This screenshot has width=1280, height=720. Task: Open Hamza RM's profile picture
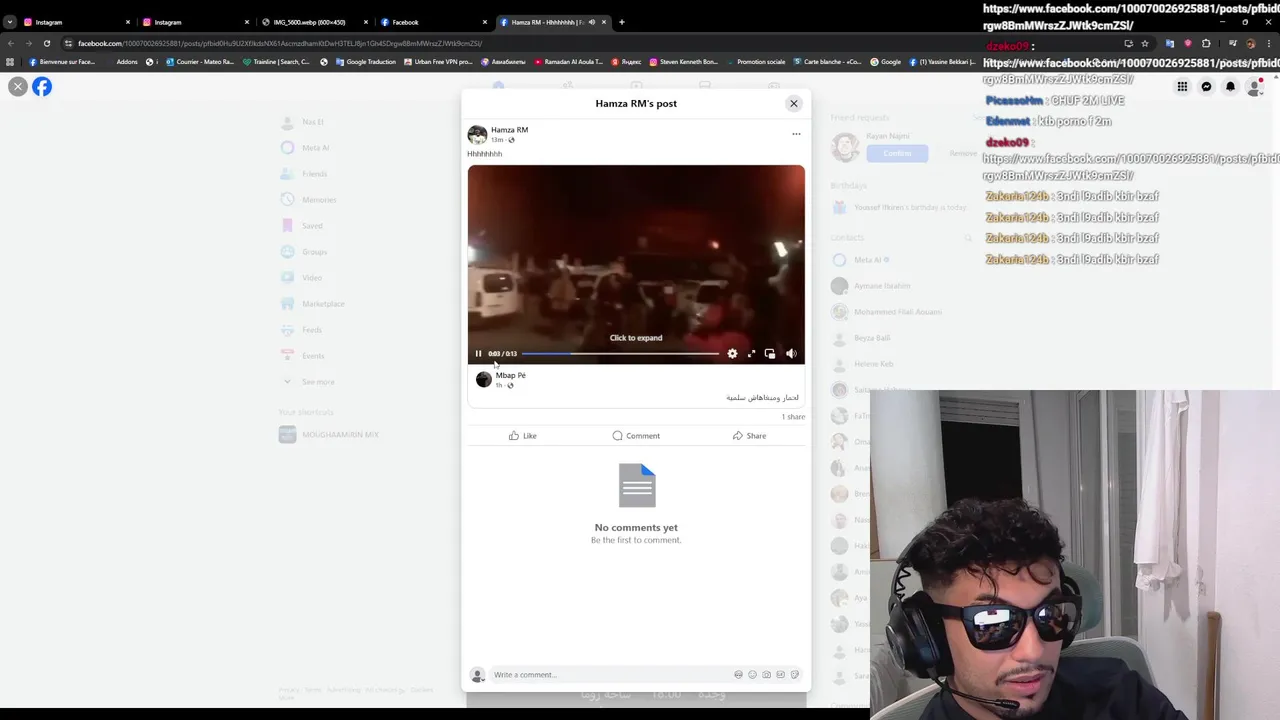click(477, 134)
